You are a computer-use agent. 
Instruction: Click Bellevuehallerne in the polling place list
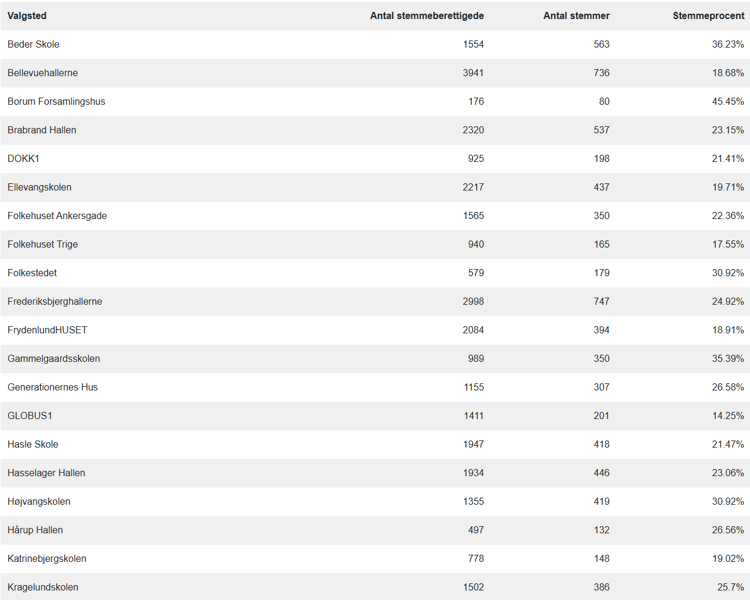pos(42,73)
